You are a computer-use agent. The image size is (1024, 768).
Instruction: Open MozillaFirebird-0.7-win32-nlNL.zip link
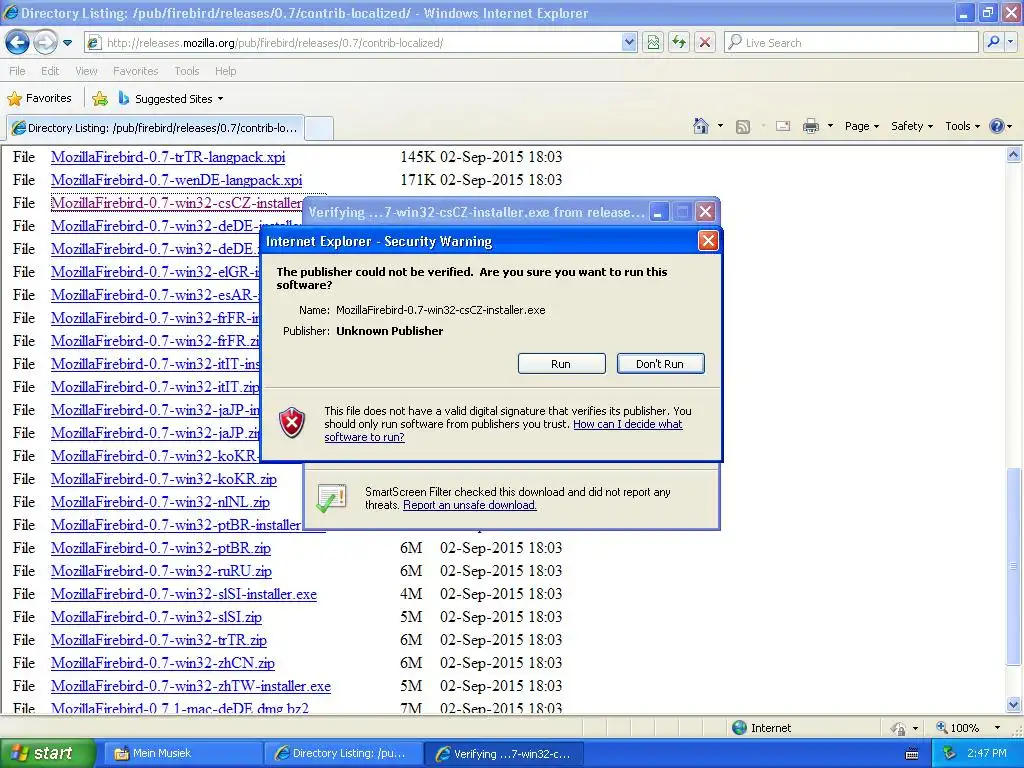pyautogui.click(x=160, y=502)
